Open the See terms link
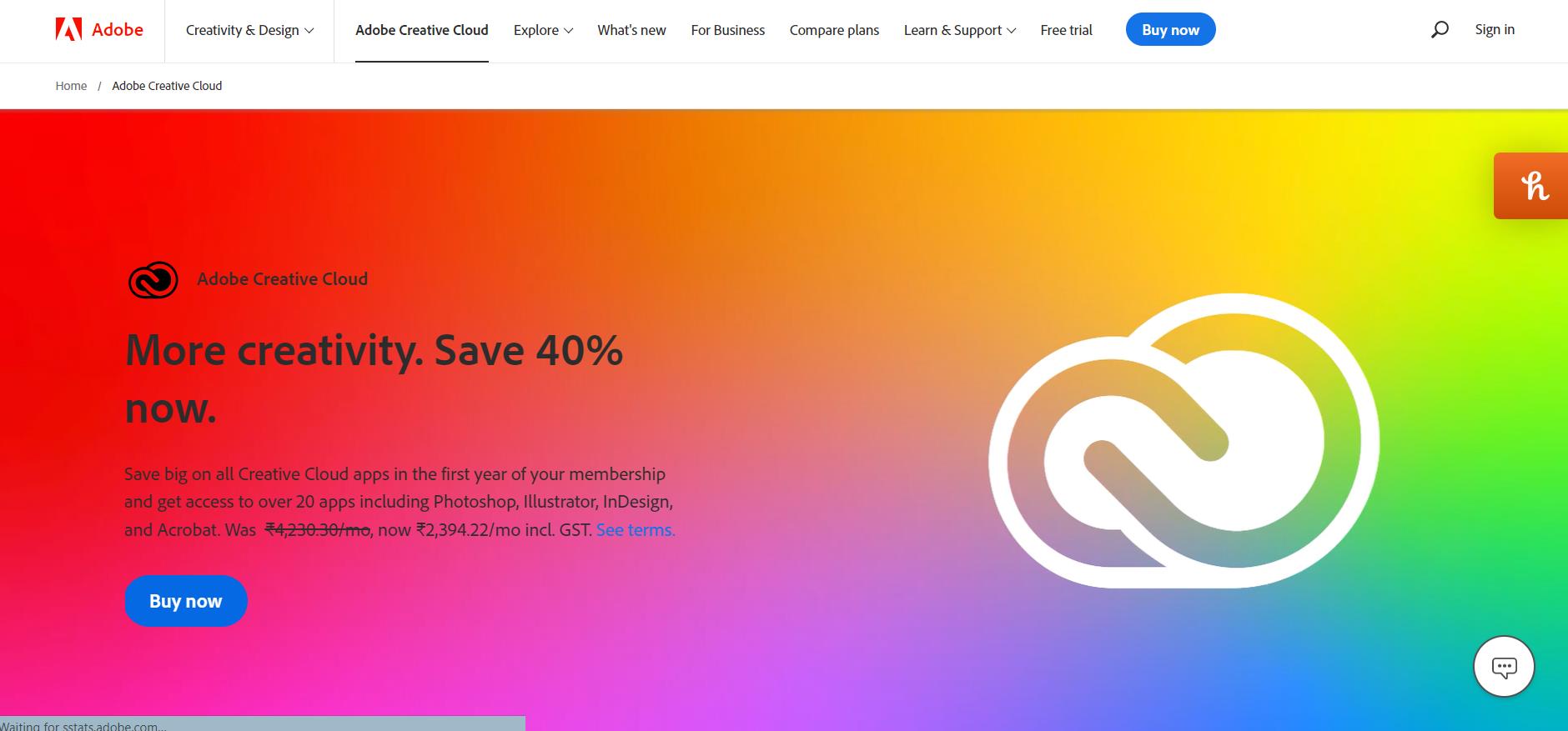 click(636, 530)
